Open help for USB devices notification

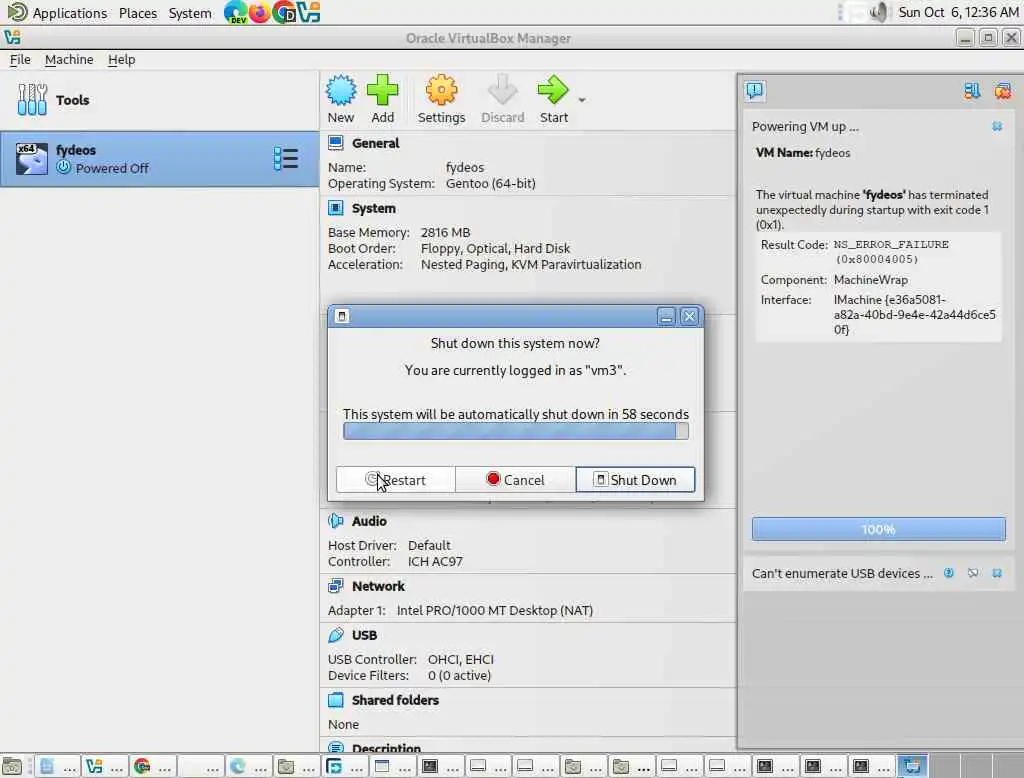click(949, 573)
